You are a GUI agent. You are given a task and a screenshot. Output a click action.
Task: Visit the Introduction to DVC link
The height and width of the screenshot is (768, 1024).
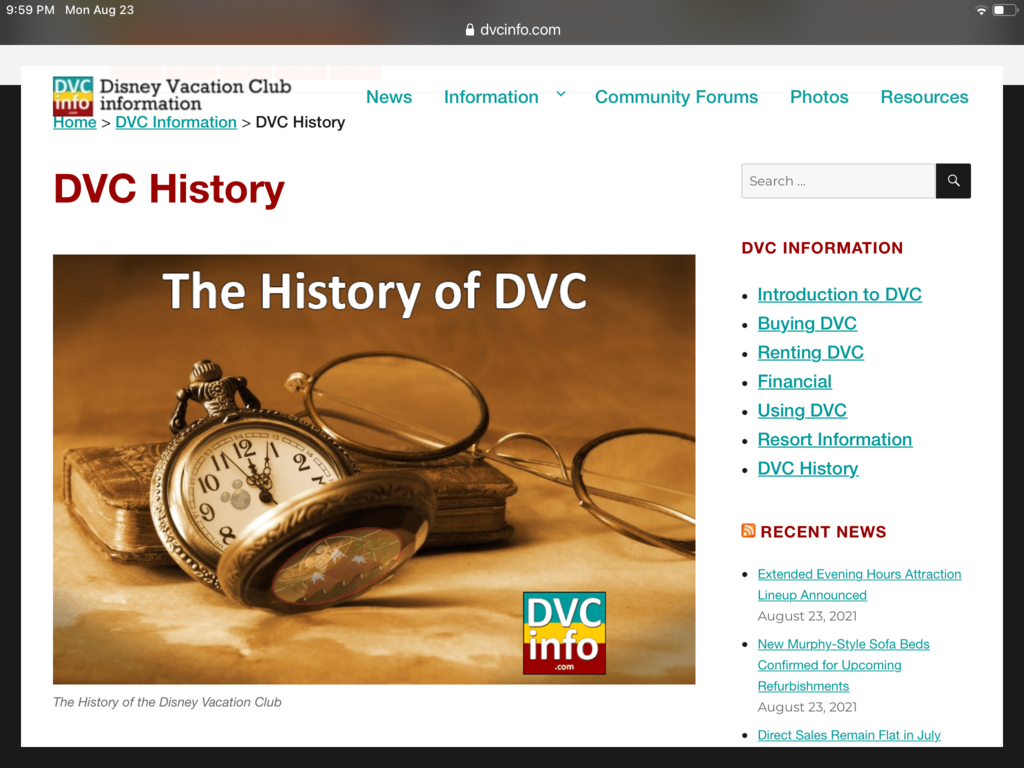coord(839,294)
